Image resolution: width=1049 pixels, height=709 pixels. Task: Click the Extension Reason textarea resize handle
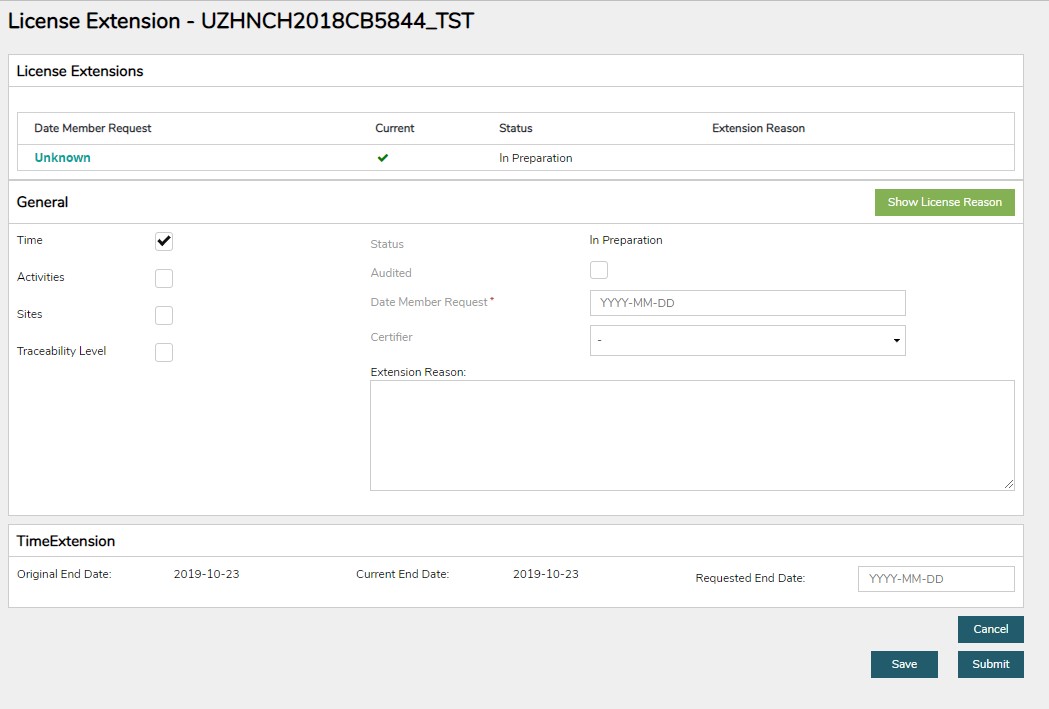click(x=1008, y=484)
